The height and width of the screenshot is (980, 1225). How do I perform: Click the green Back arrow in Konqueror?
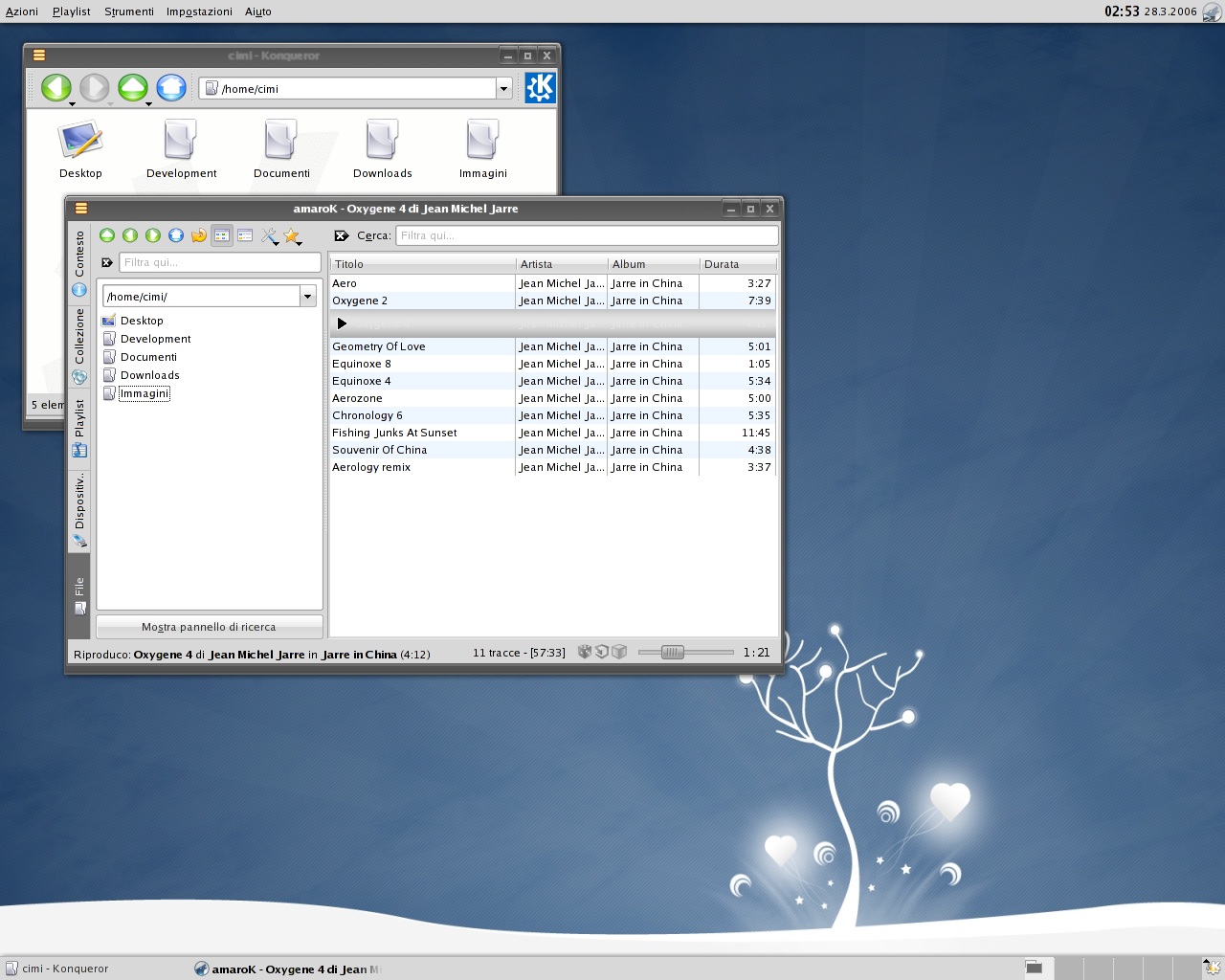click(x=56, y=88)
